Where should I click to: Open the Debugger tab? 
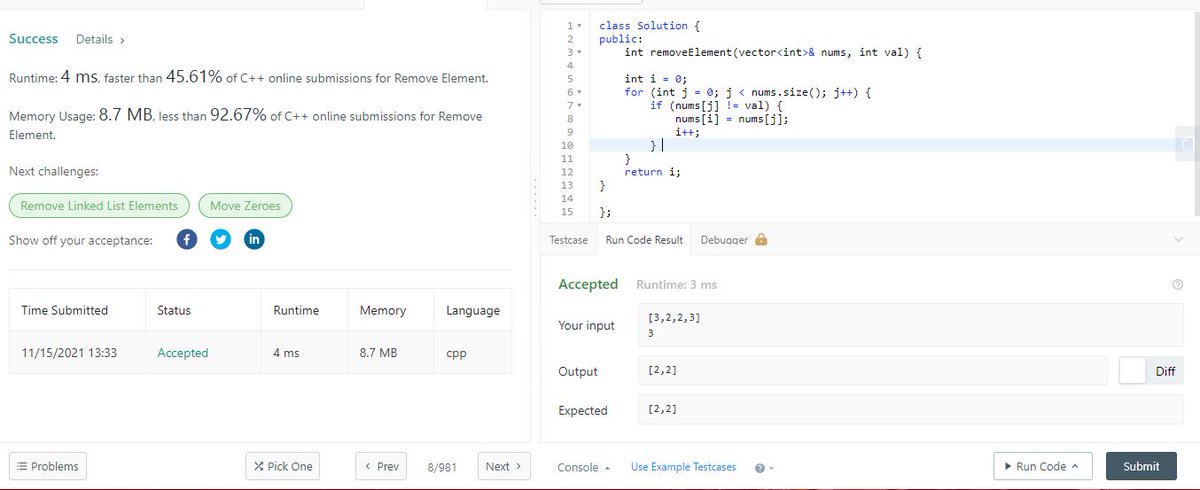pyautogui.click(x=723, y=240)
